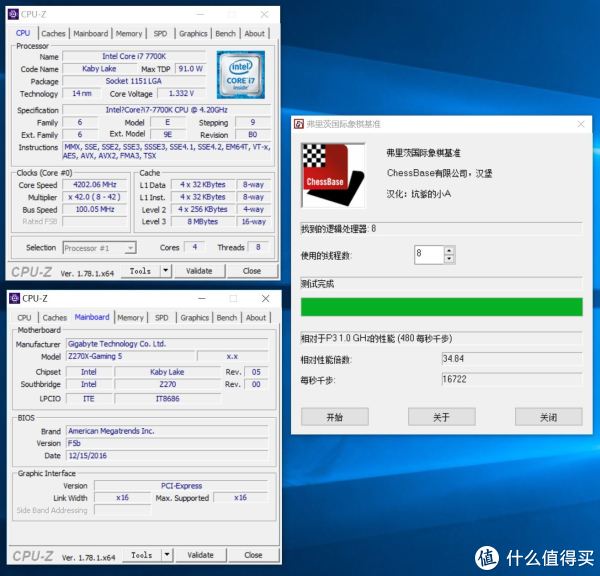Decrease thread count with down spinner arrow
This screenshot has height=576, width=600.
(449, 259)
